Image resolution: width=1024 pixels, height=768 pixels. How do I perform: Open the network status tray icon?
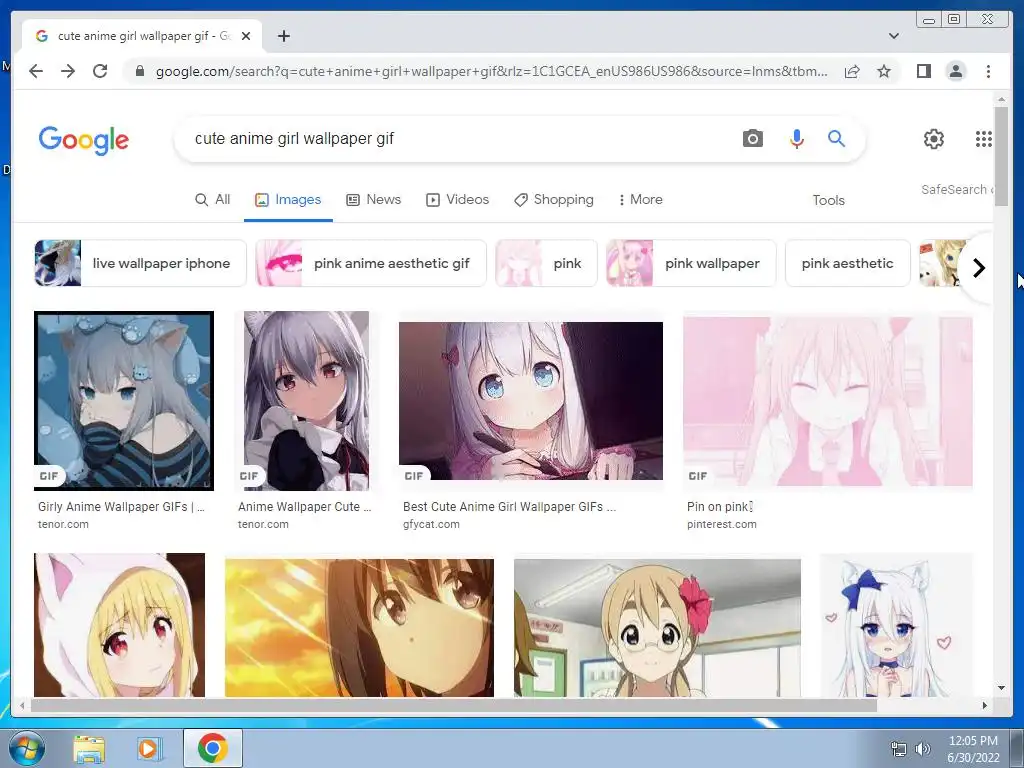pyautogui.click(x=899, y=749)
